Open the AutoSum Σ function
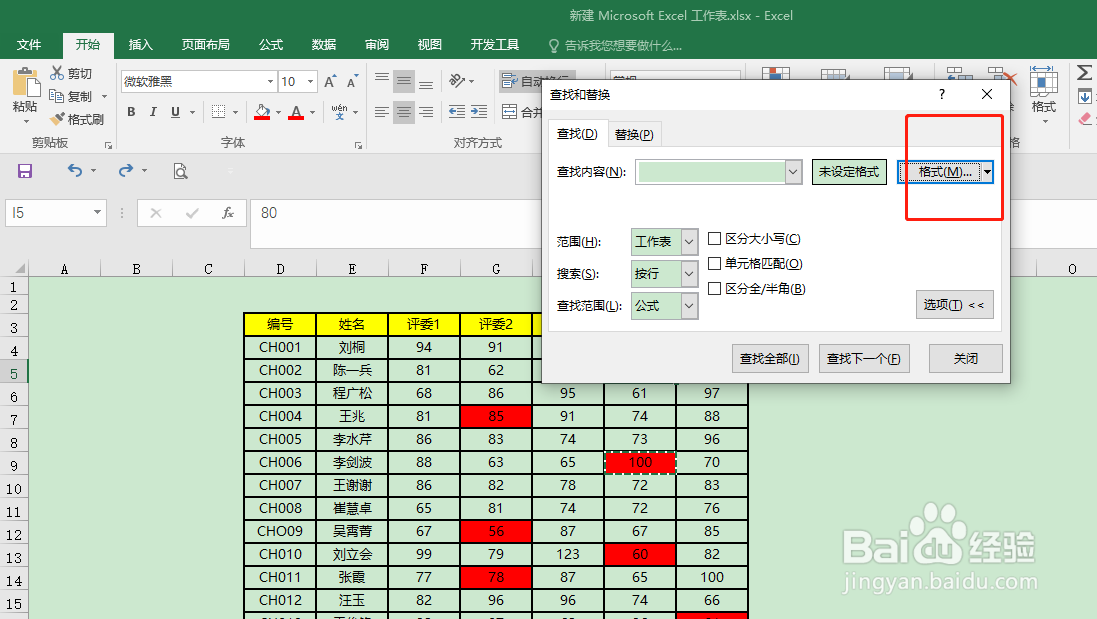The height and width of the screenshot is (619, 1097). [1084, 71]
